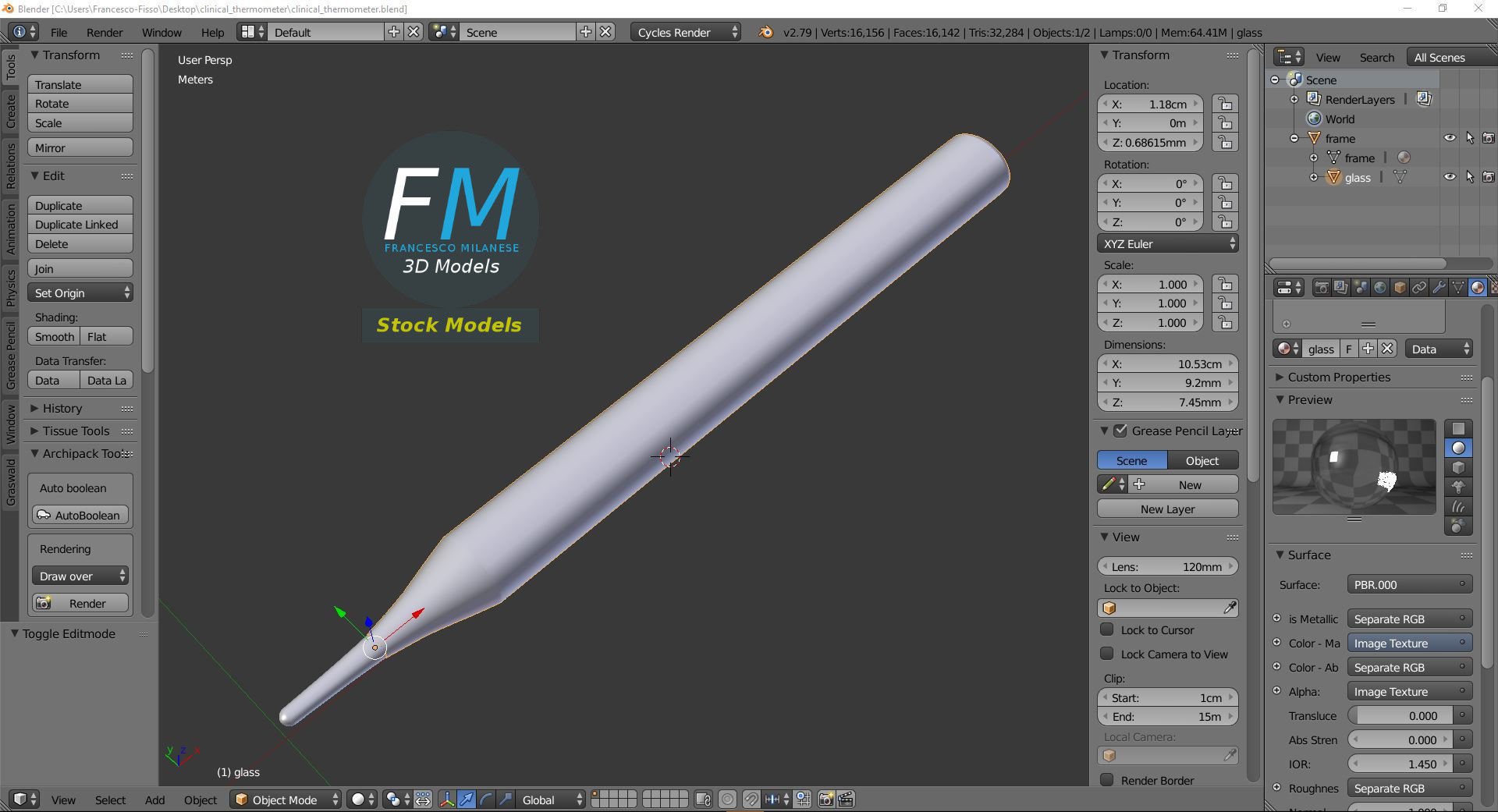Click the Lens 120mm field
Image resolution: width=1498 pixels, height=812 pixels.
1168,566
